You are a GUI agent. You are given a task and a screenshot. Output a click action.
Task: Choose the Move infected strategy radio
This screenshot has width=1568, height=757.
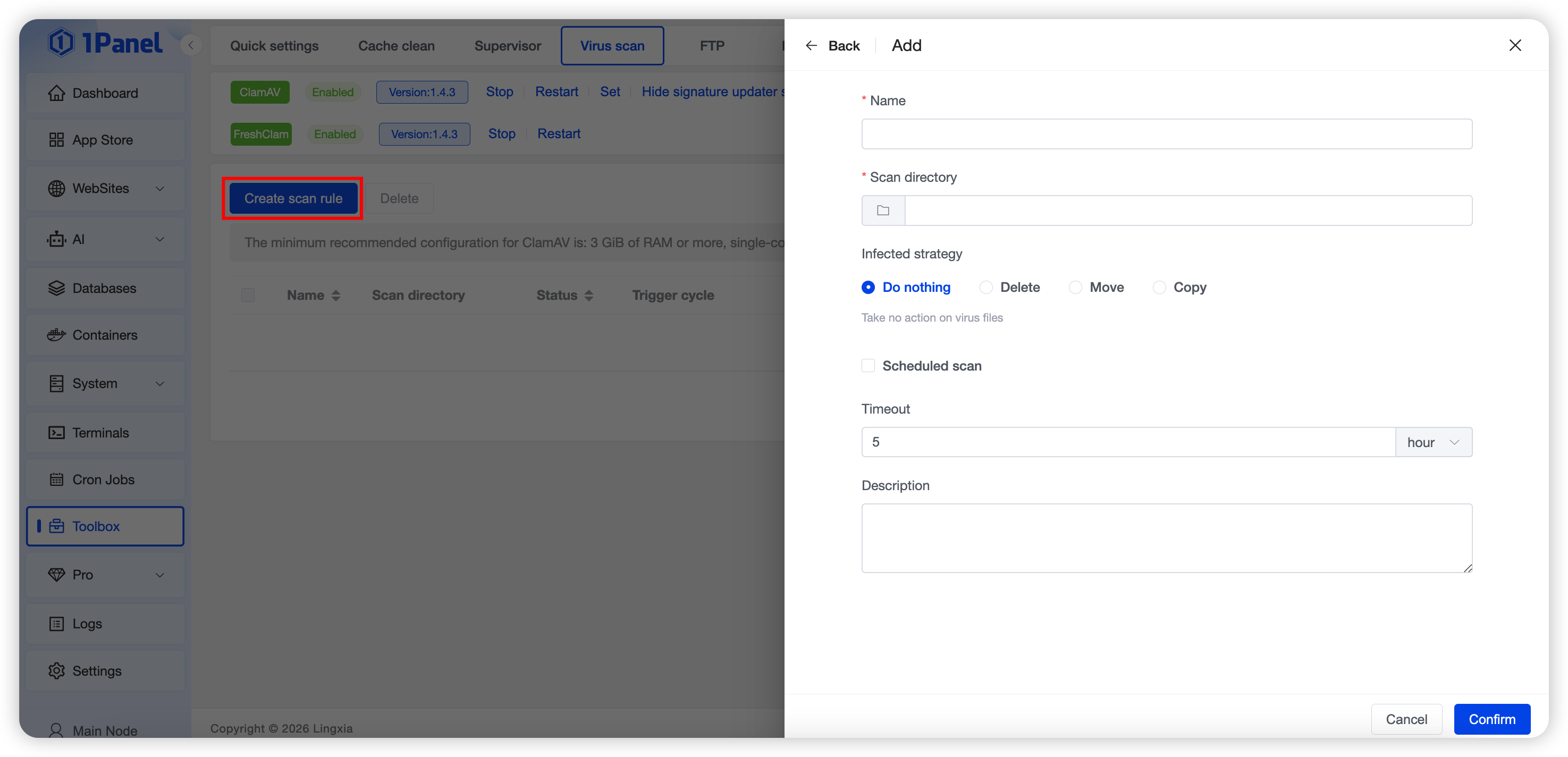pos(1075,288)
